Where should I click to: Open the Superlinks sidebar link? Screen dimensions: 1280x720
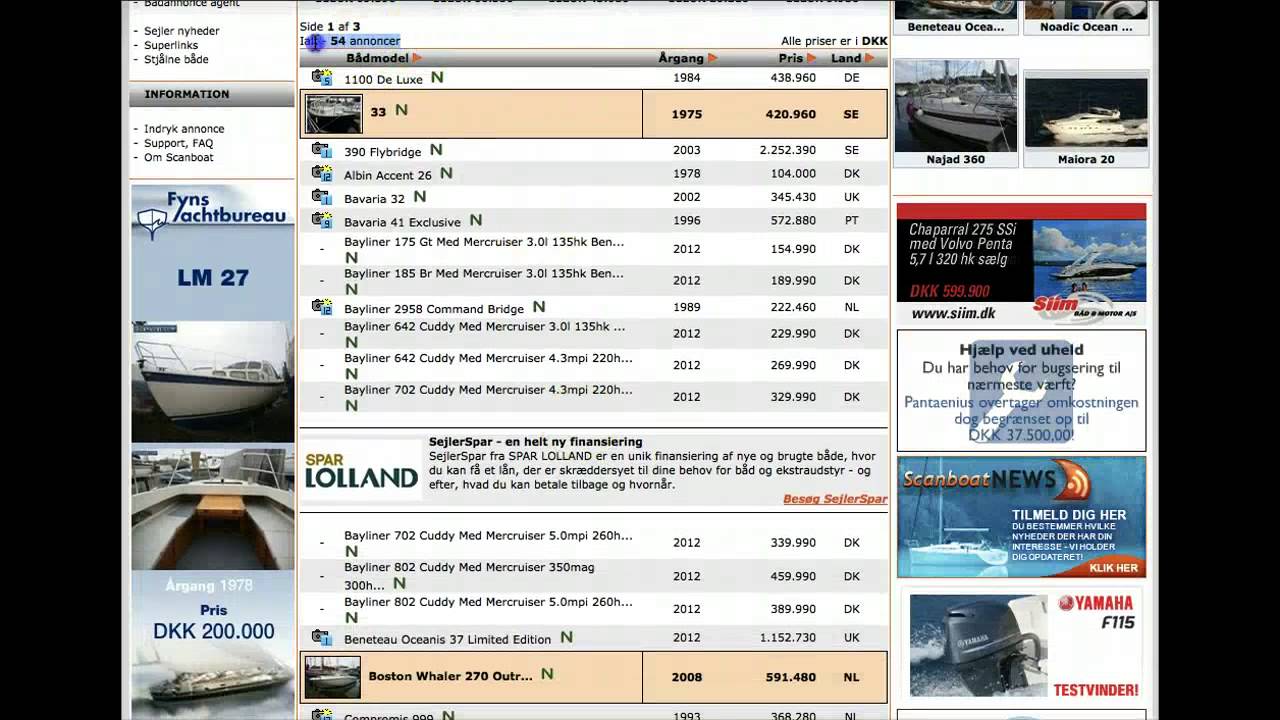click(171, 45)
